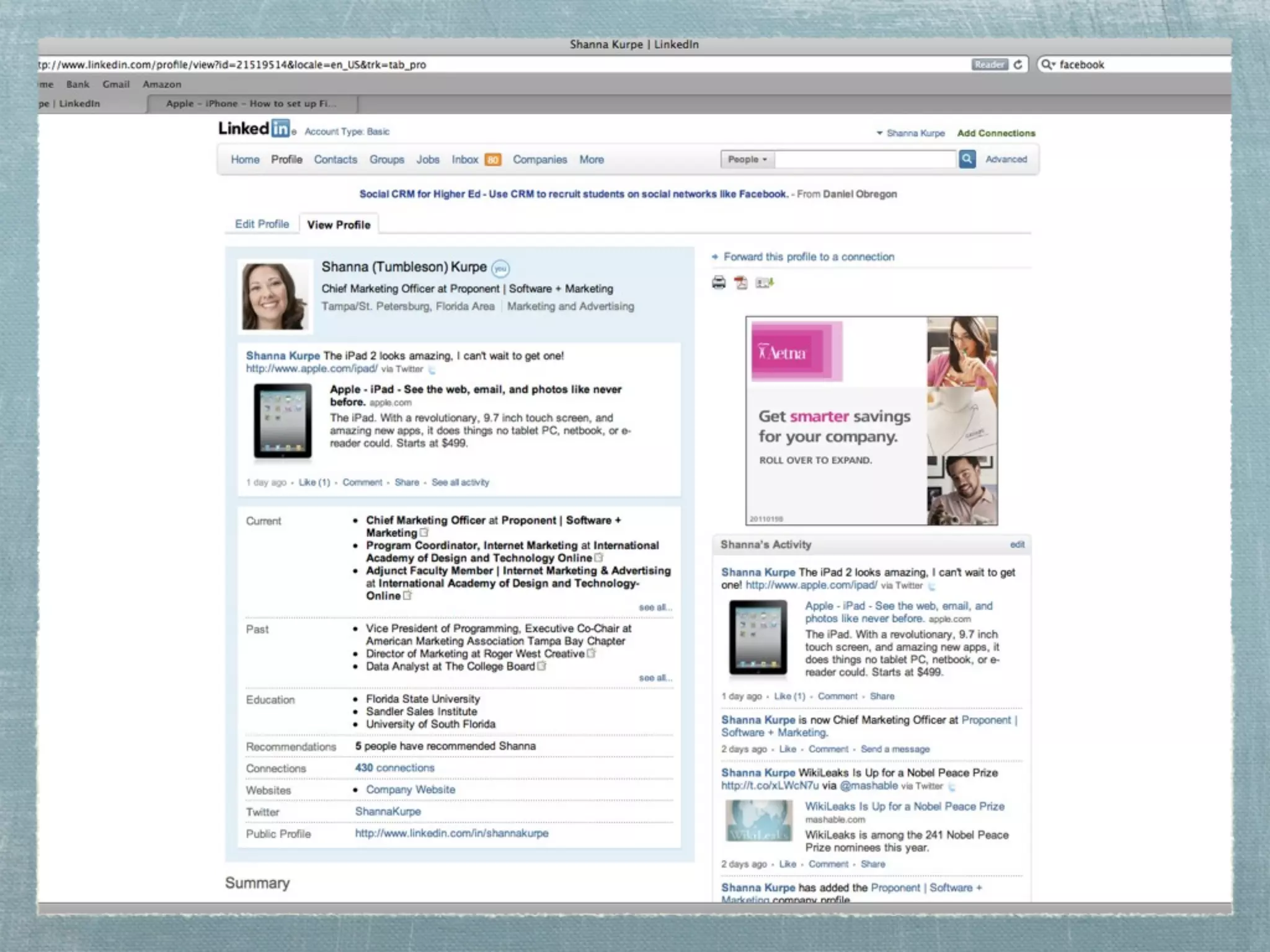The image size is (1270, 952).
Task: Click the vCard download icon
Action: pyautogui.click(x=764, y=283)
